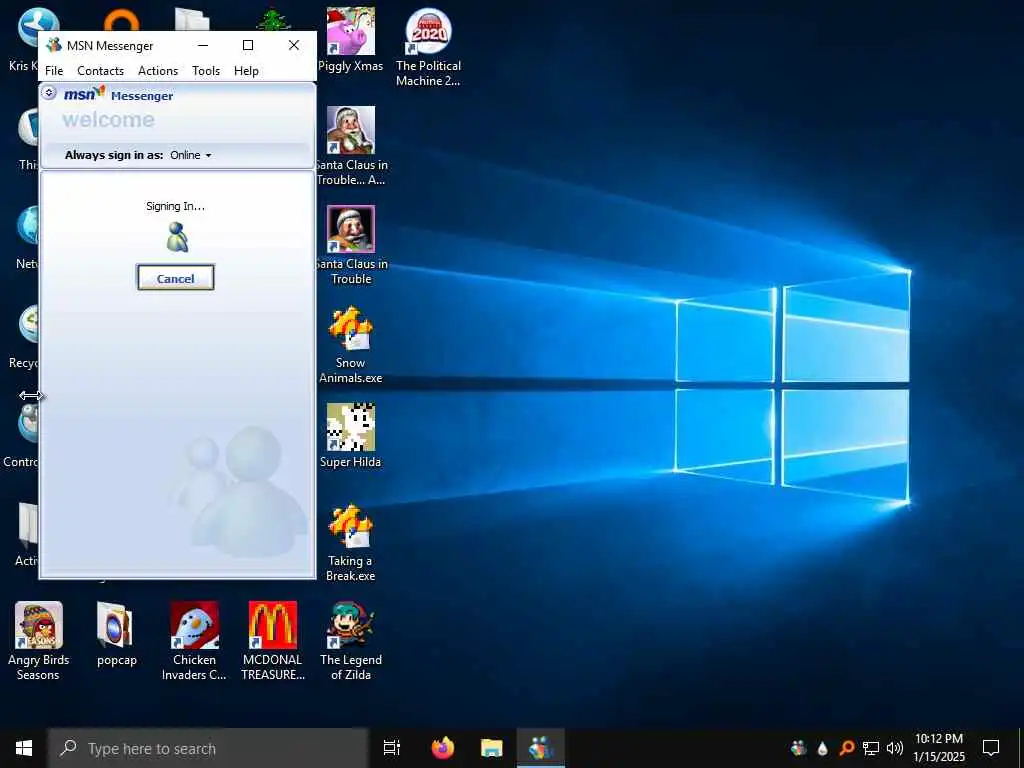Open the Contacts menu
1024x768 pixels.
tap(100, 71)
